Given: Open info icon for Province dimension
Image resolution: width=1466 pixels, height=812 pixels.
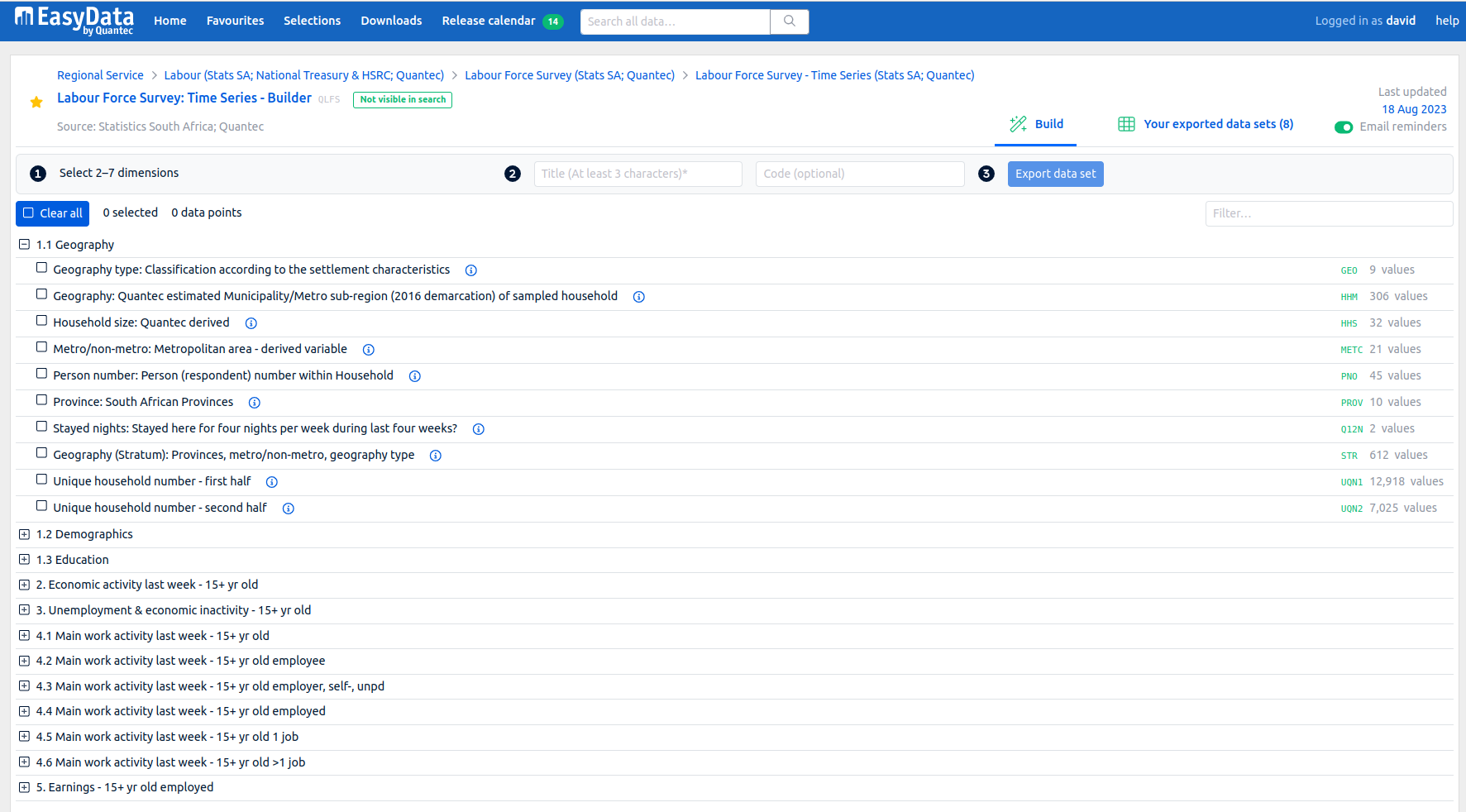Looking at the screenshot, I should point(255,403).
